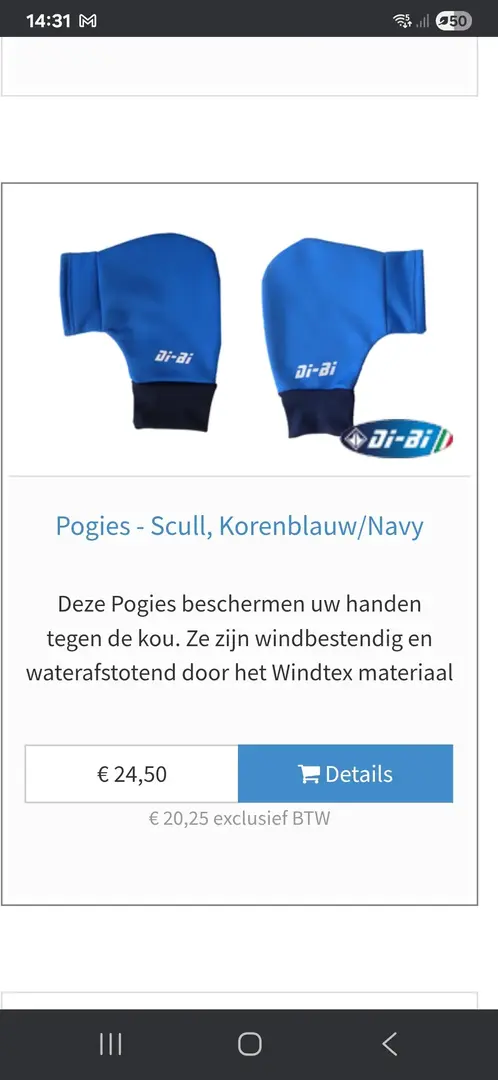Tap the battery level indicator
Viewport: 498px width, 1080px height.
click(454, 21)
